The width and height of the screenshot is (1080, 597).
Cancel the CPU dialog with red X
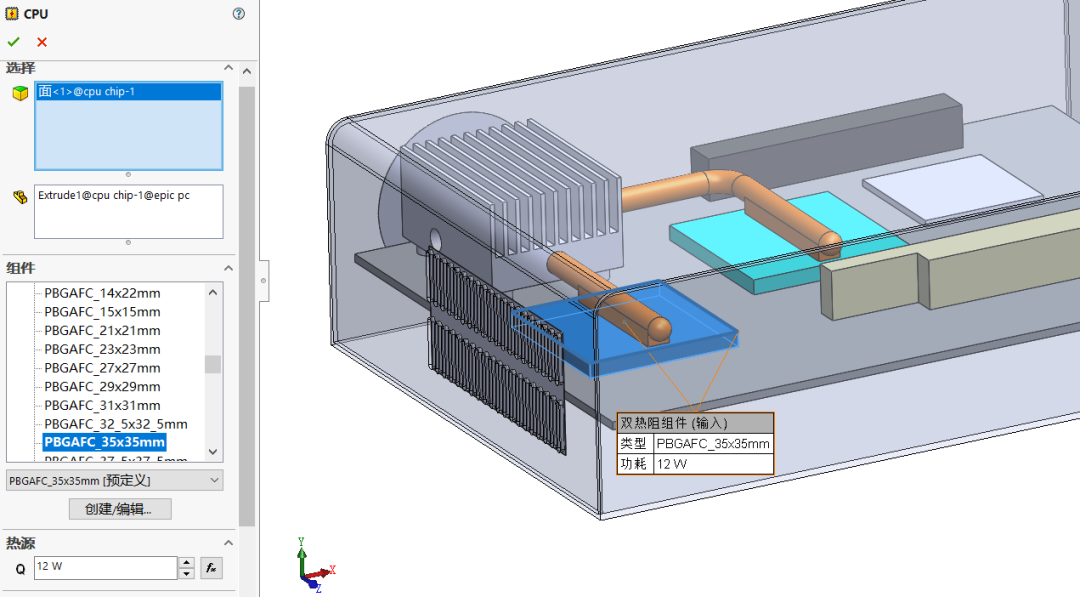point(41,41)
